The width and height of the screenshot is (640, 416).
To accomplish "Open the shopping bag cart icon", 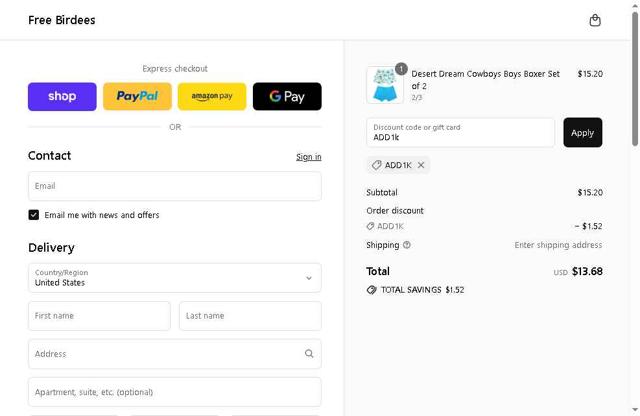I will click(x=595, y=20).
